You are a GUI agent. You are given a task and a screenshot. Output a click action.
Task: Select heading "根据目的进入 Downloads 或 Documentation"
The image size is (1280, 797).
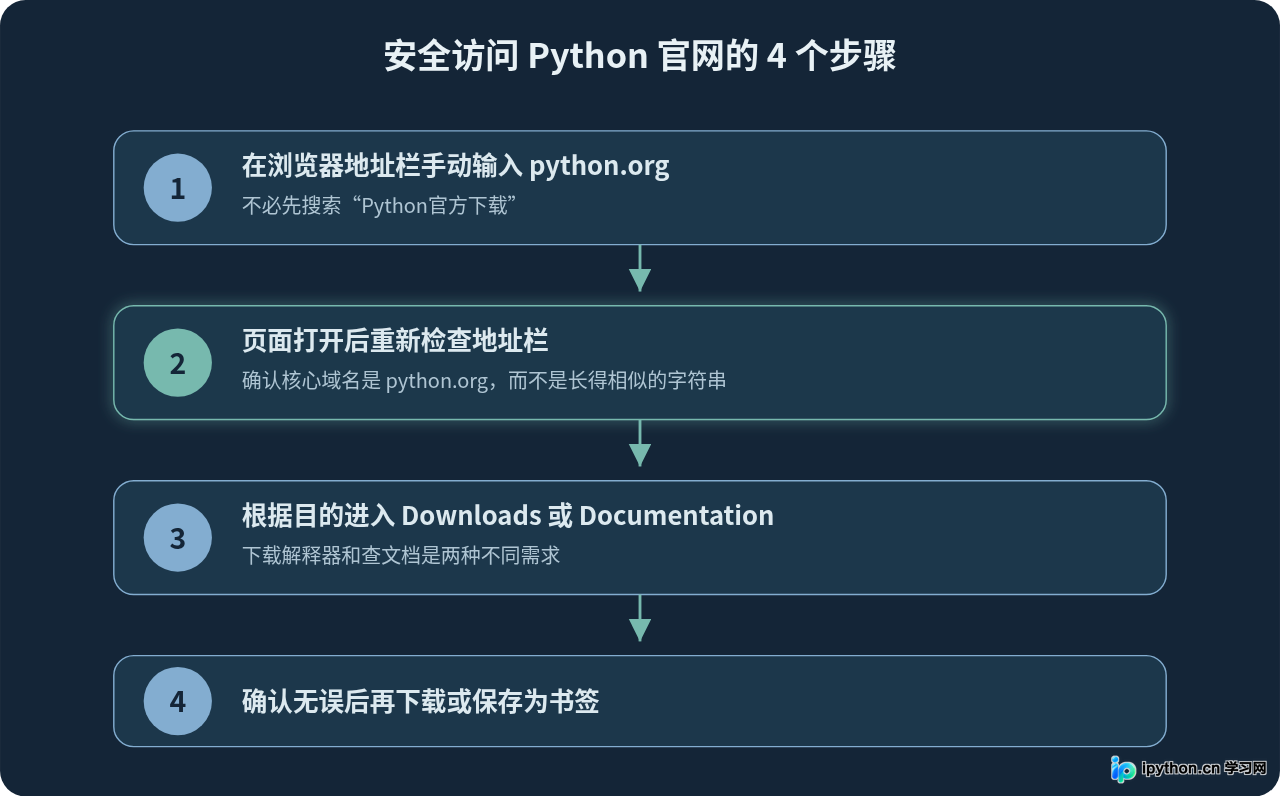click(x=508, y=515)
